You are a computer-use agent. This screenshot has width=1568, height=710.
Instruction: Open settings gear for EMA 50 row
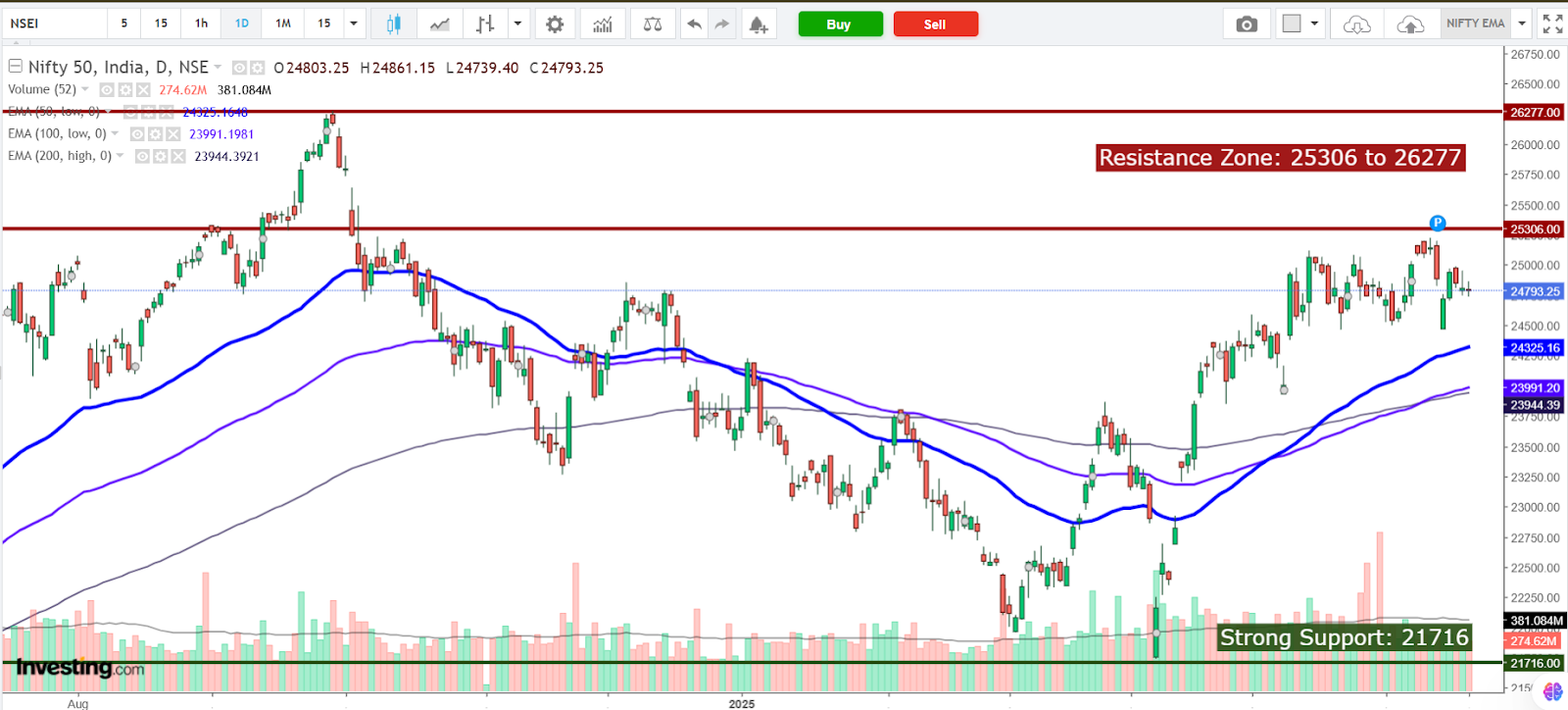tap(148, 112)
